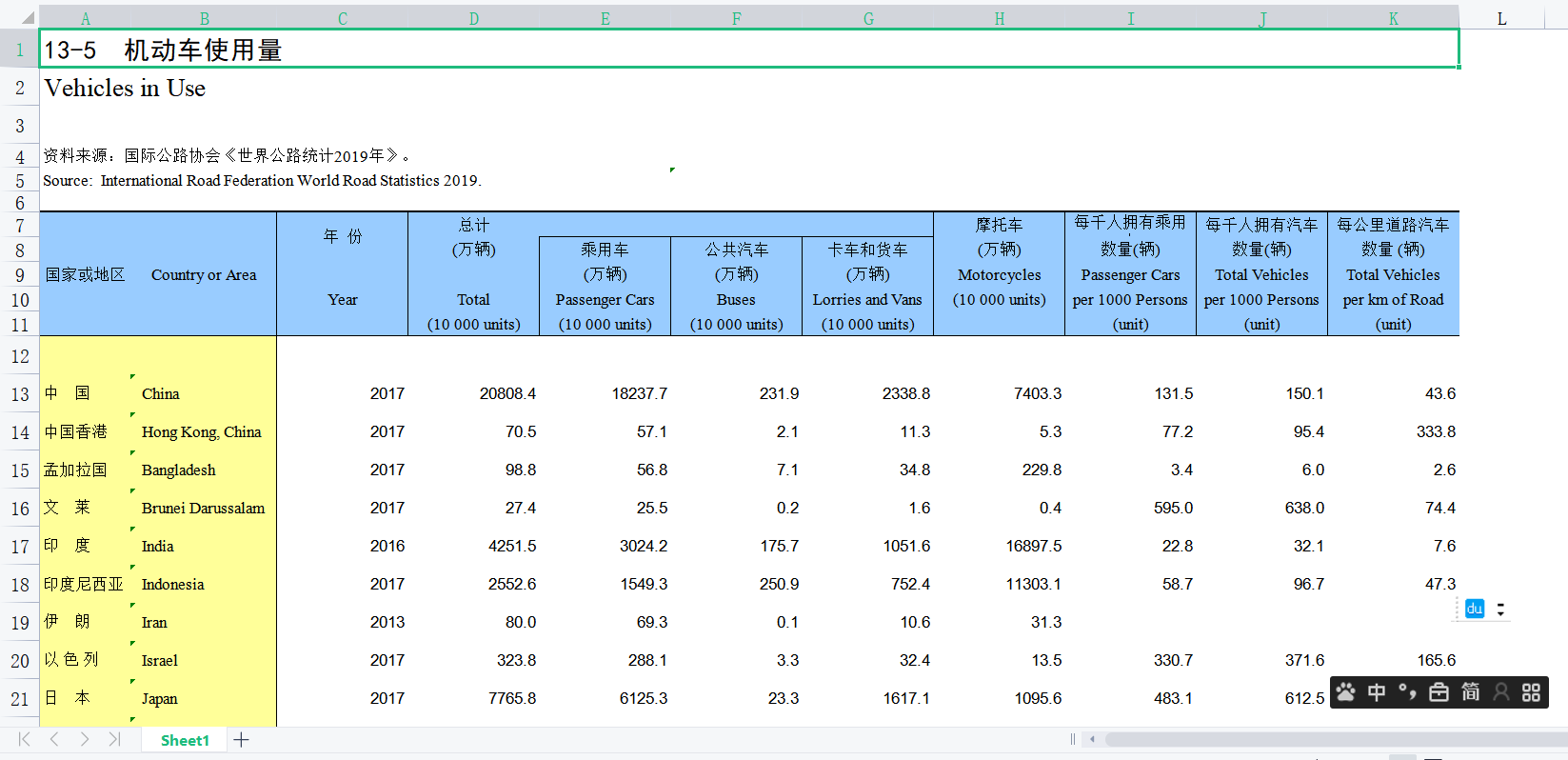The image size is (1568, 760).
Task: Click the 国家或地区 header text
Action: point(85,274)
